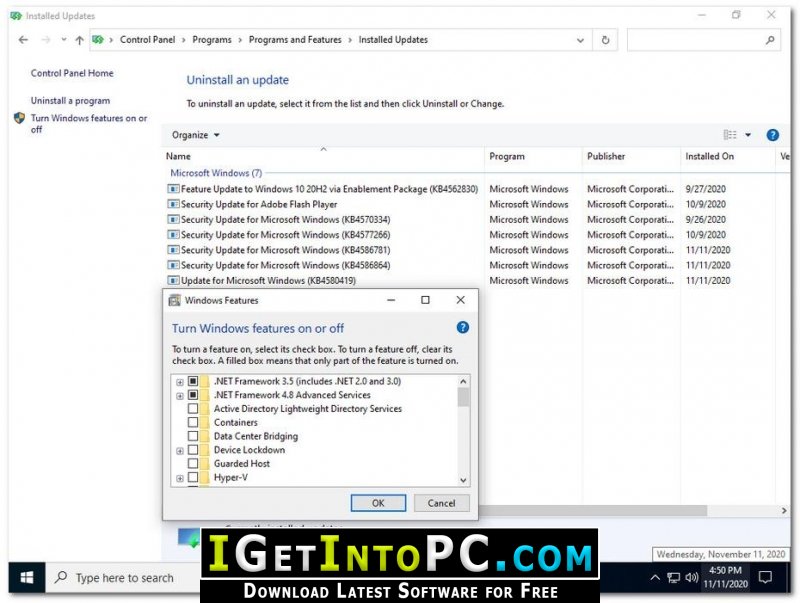Select icon of update KB4586781
Viewport: 800px width, 603px height.
click(173, 250)
